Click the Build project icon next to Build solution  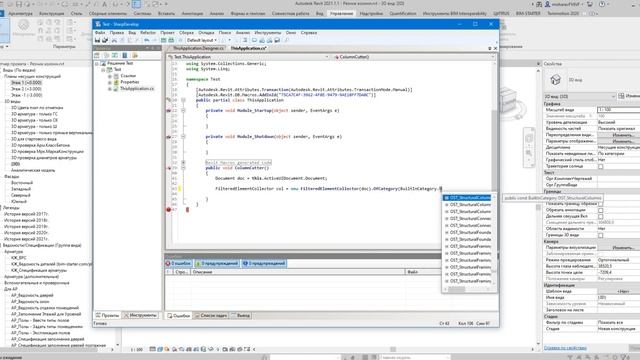click(171, 40)
